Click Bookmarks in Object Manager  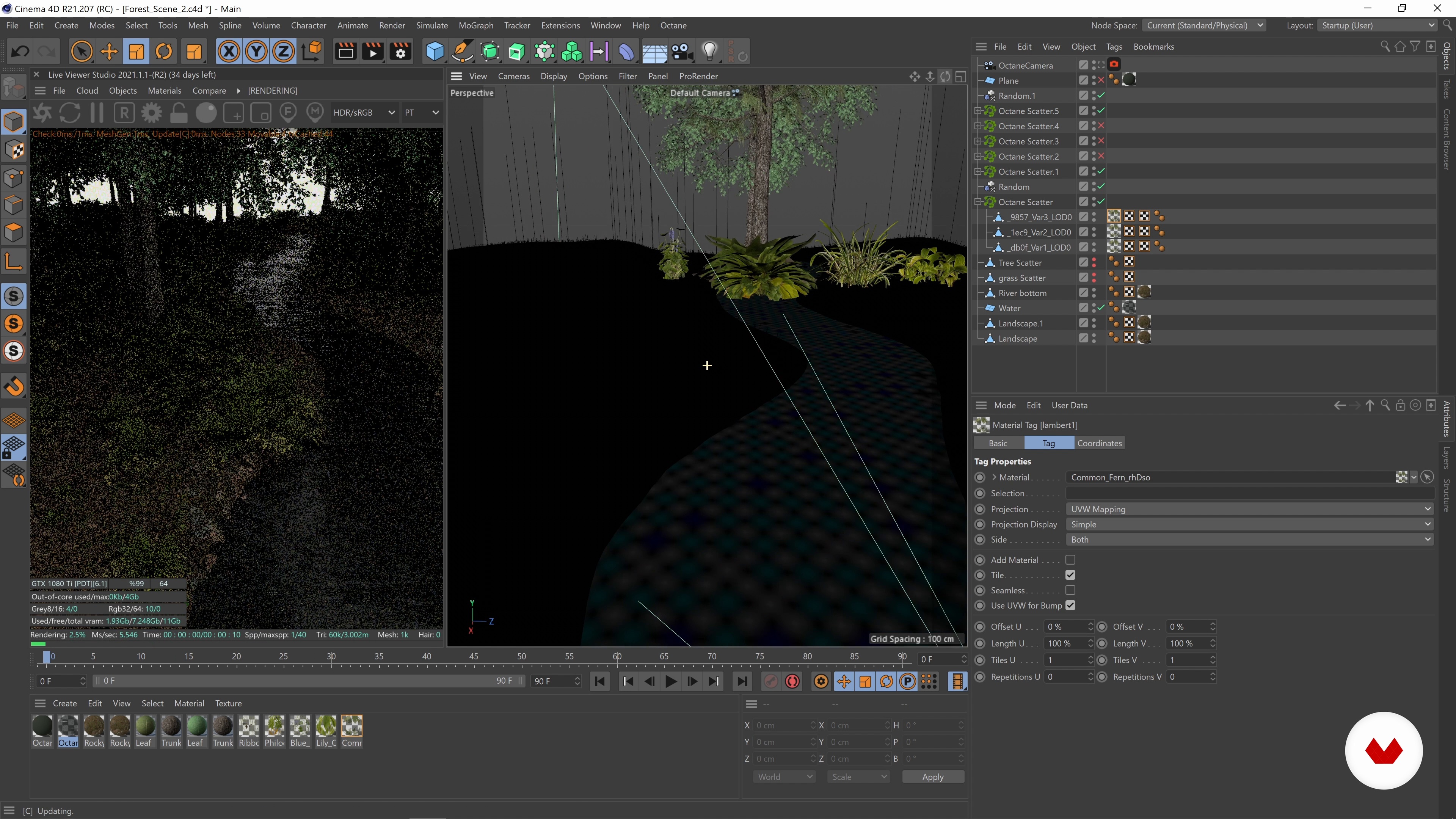click(1153, 46)
